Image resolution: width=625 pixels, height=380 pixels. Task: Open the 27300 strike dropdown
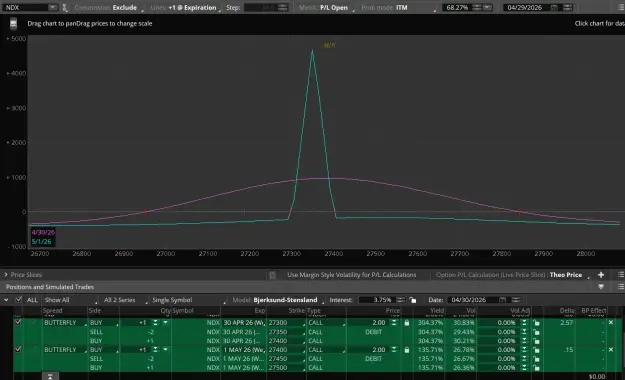286,323
